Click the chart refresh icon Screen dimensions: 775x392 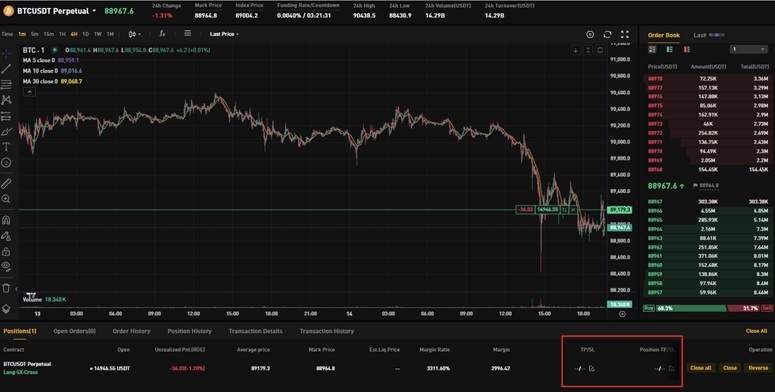(607, 34)
